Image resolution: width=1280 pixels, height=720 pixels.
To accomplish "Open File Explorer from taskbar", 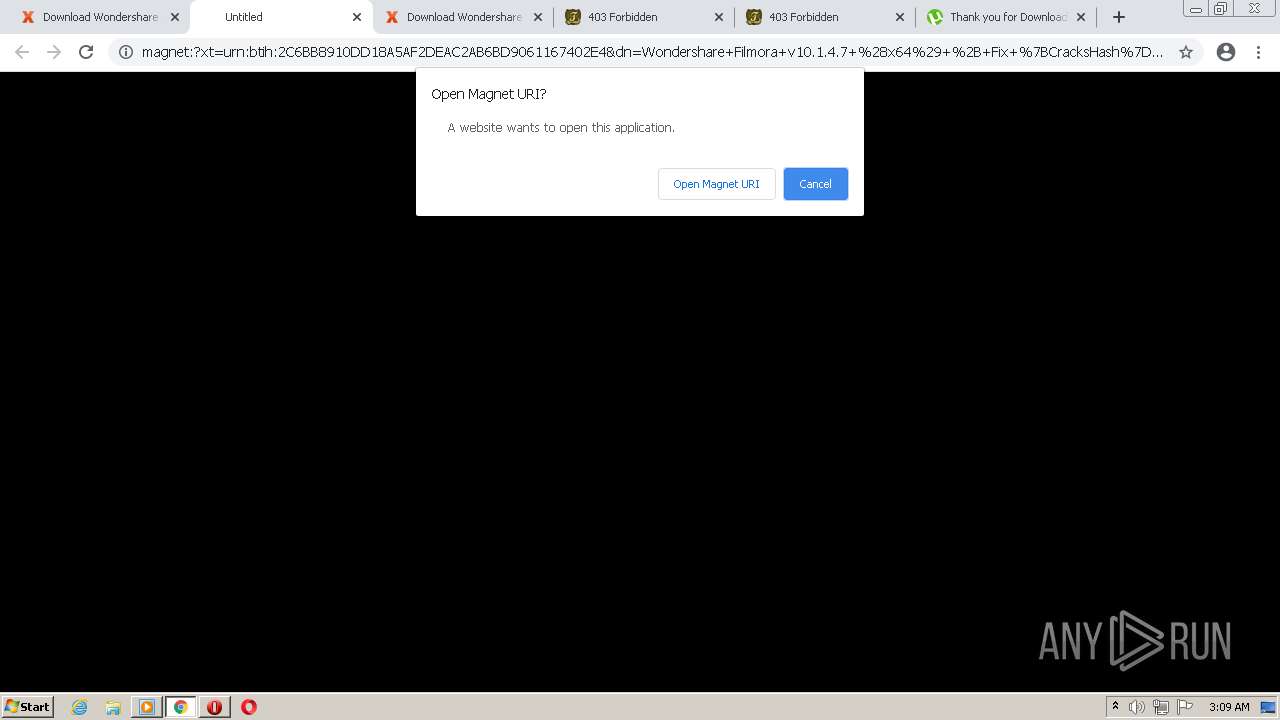I will (113, 707).
